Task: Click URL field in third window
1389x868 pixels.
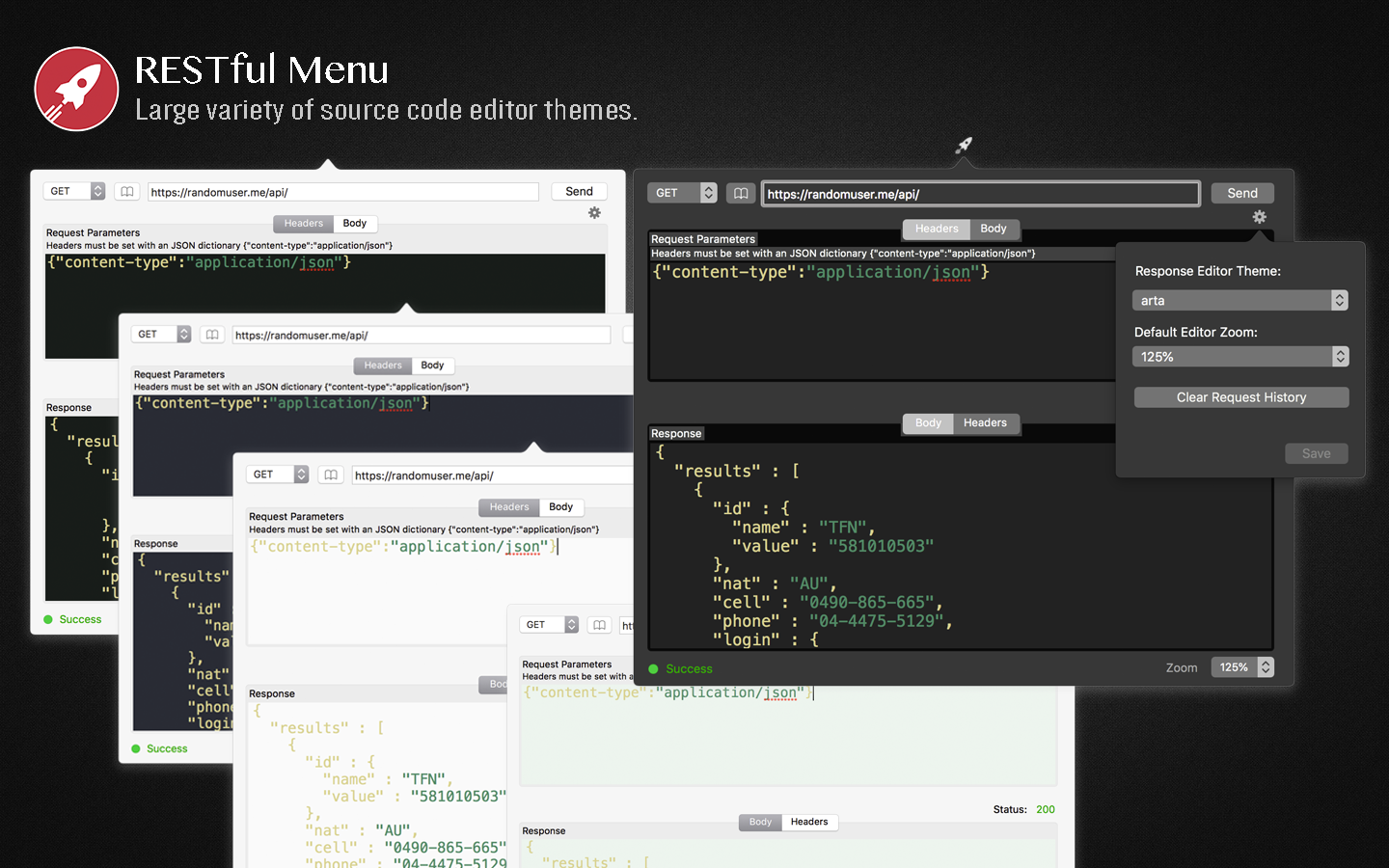Action: click(492, 475)
